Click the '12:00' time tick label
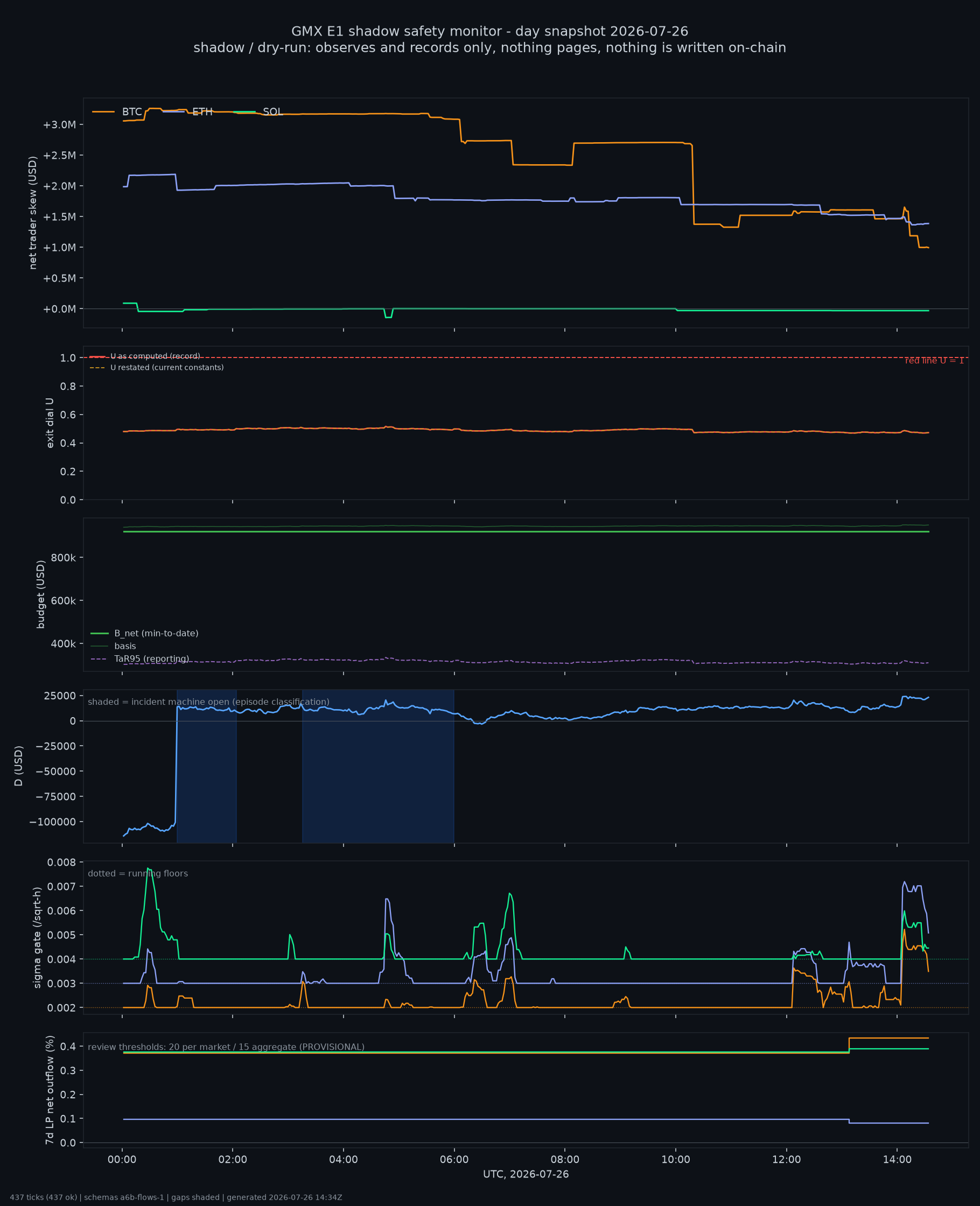The image size is (980, 1206). pyautogui.click(x=786, y=1160)
